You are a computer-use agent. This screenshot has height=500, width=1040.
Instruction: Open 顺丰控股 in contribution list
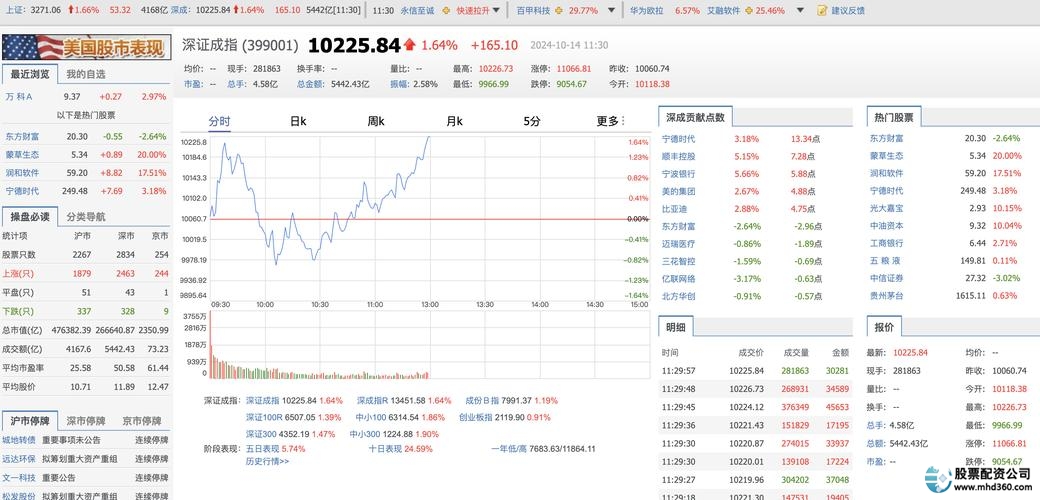(x=679, y=156)
